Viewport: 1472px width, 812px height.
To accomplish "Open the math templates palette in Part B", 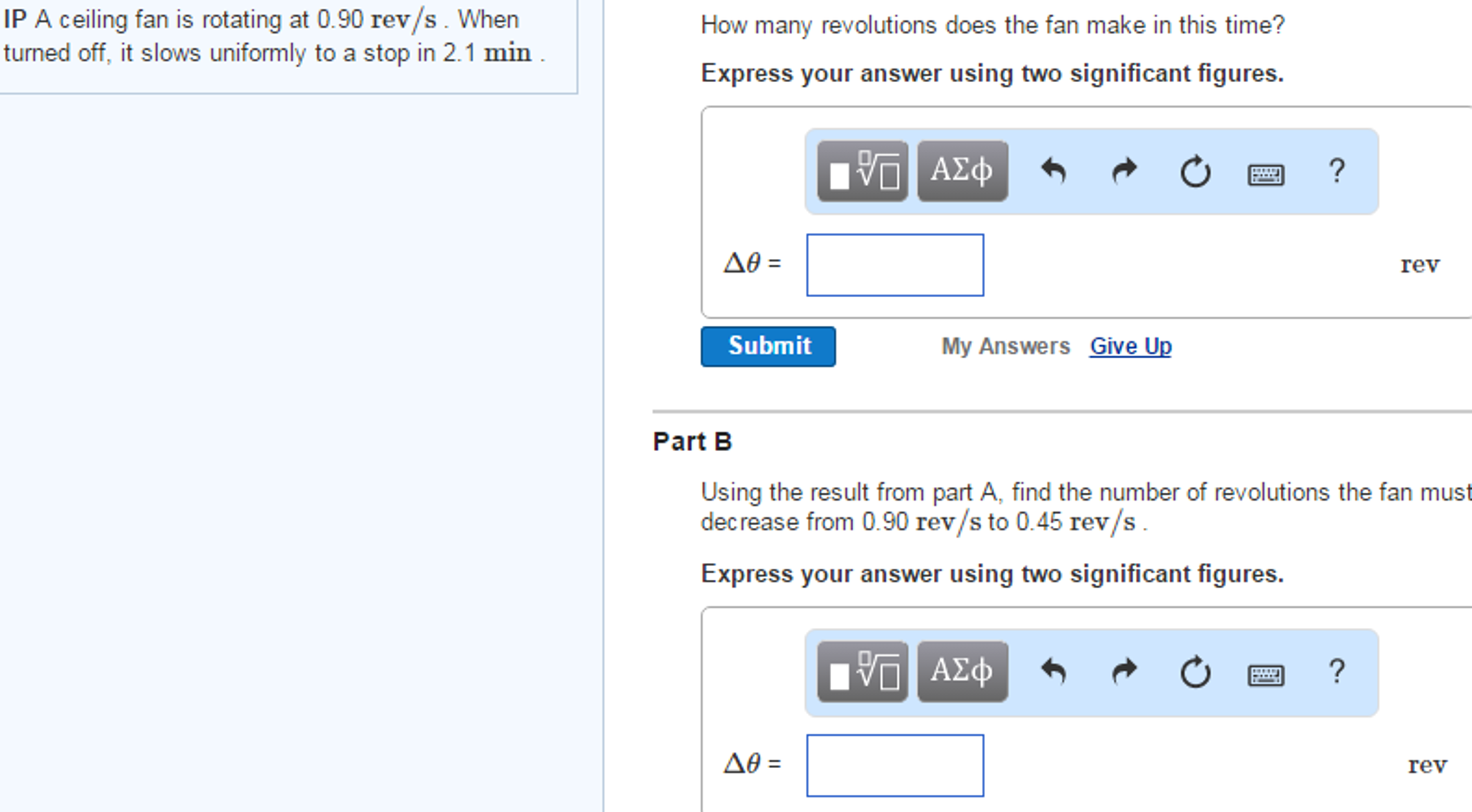I will tap(861, 671).
